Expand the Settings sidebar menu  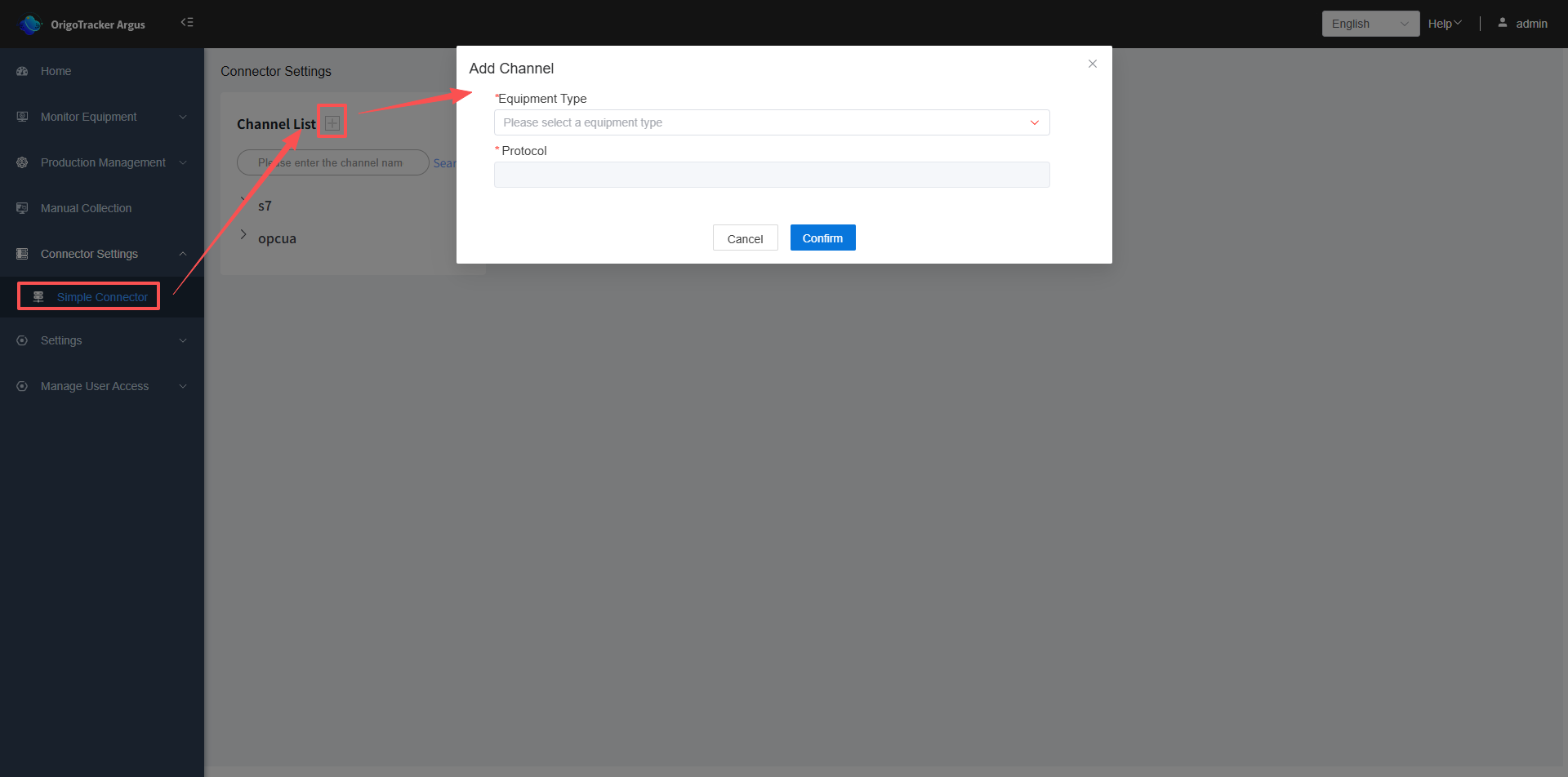pyautogui.click(x=102, y=340)
